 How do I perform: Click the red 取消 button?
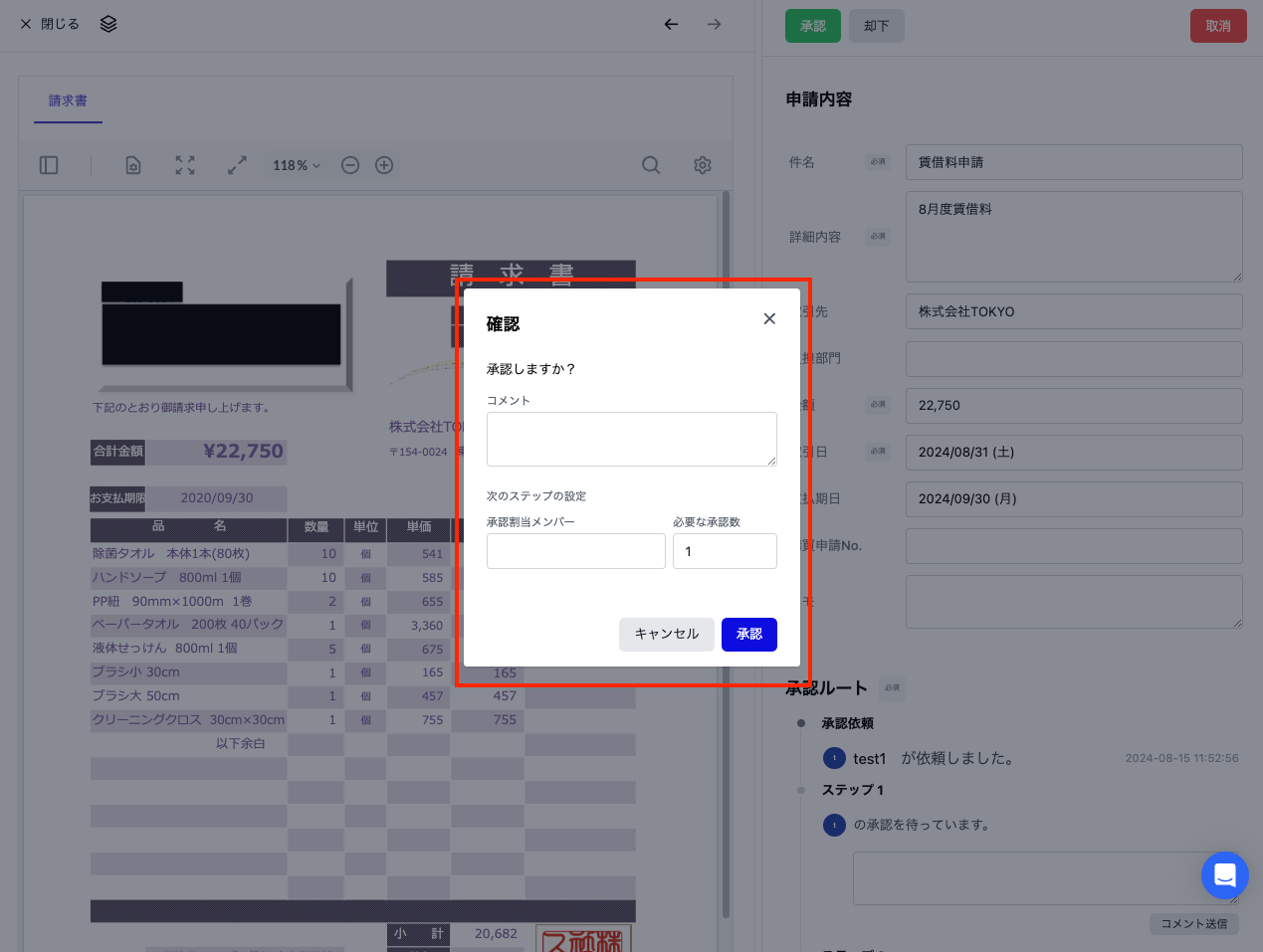[1218, 26]
